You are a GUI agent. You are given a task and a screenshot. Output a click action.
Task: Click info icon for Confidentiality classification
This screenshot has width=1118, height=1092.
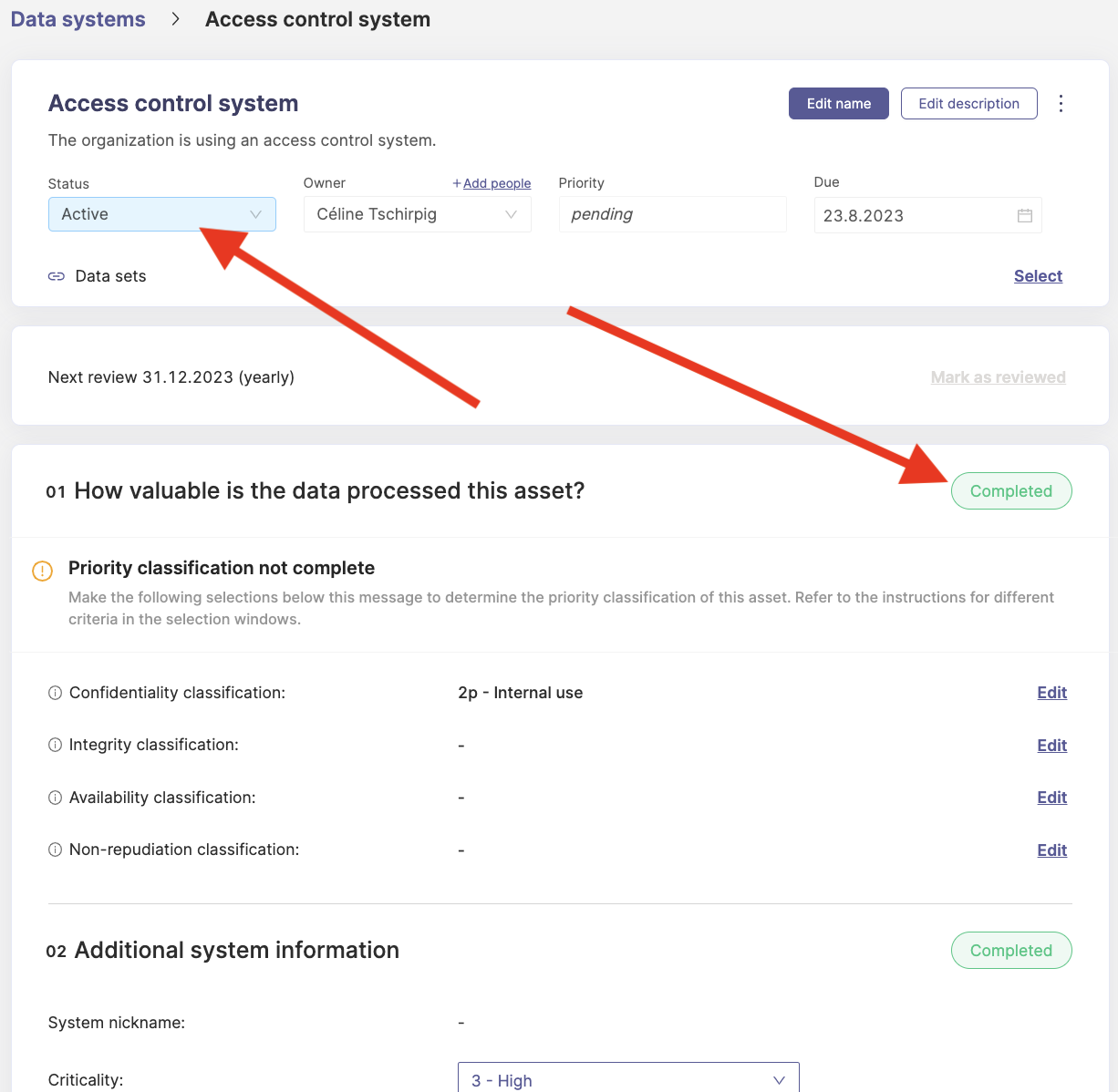55,693
